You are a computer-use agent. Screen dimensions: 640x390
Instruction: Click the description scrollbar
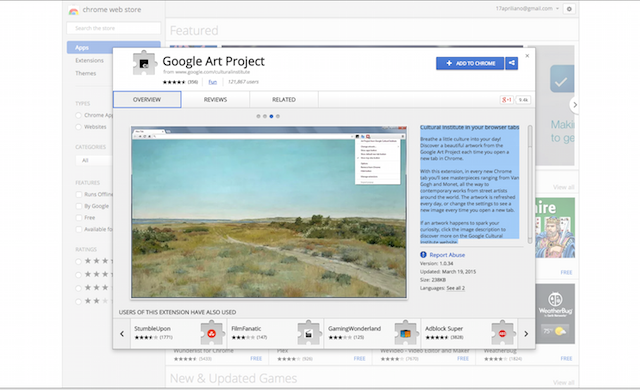click(x=530, y=184)
